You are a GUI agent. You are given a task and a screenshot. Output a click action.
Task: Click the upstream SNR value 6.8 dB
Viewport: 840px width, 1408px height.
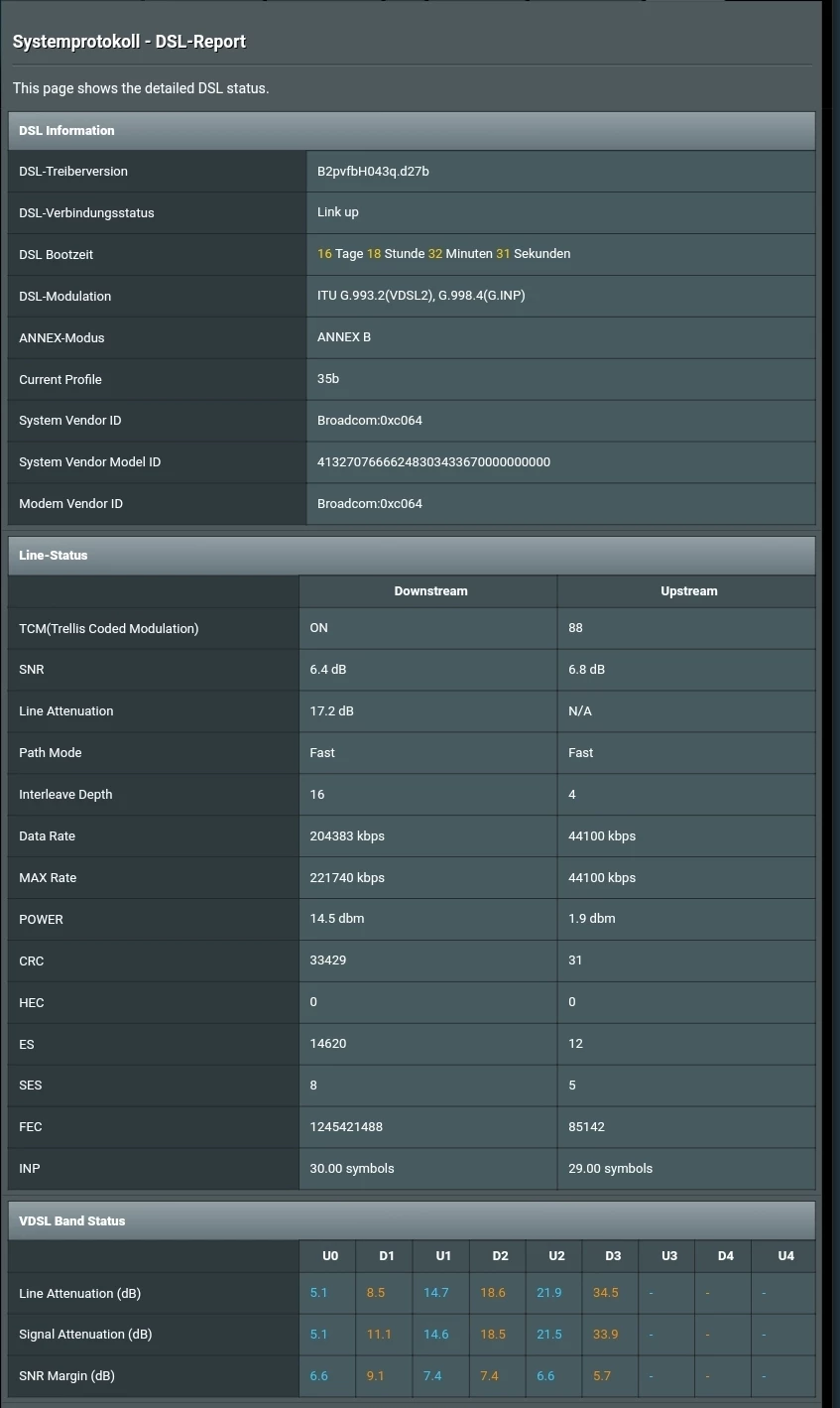pyautogui.click(x=587, y=669)
